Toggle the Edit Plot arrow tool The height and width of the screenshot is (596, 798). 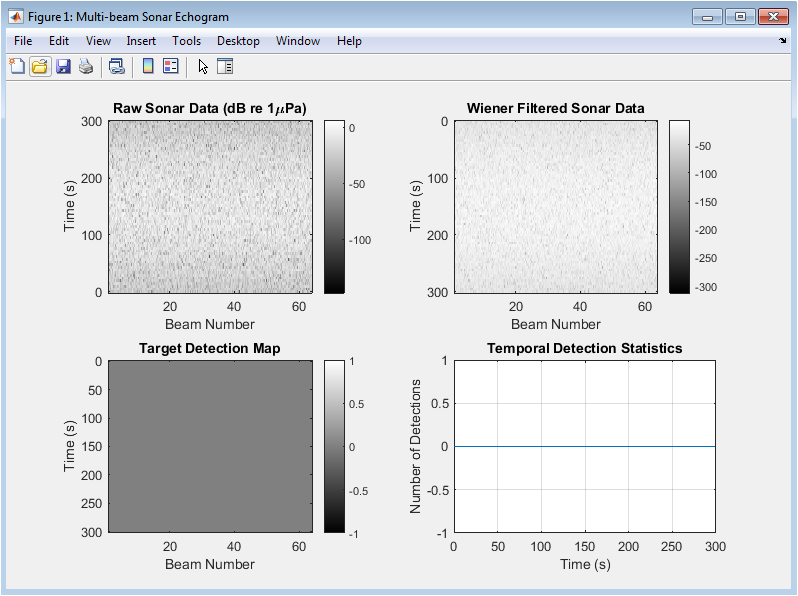coord(203,67)
